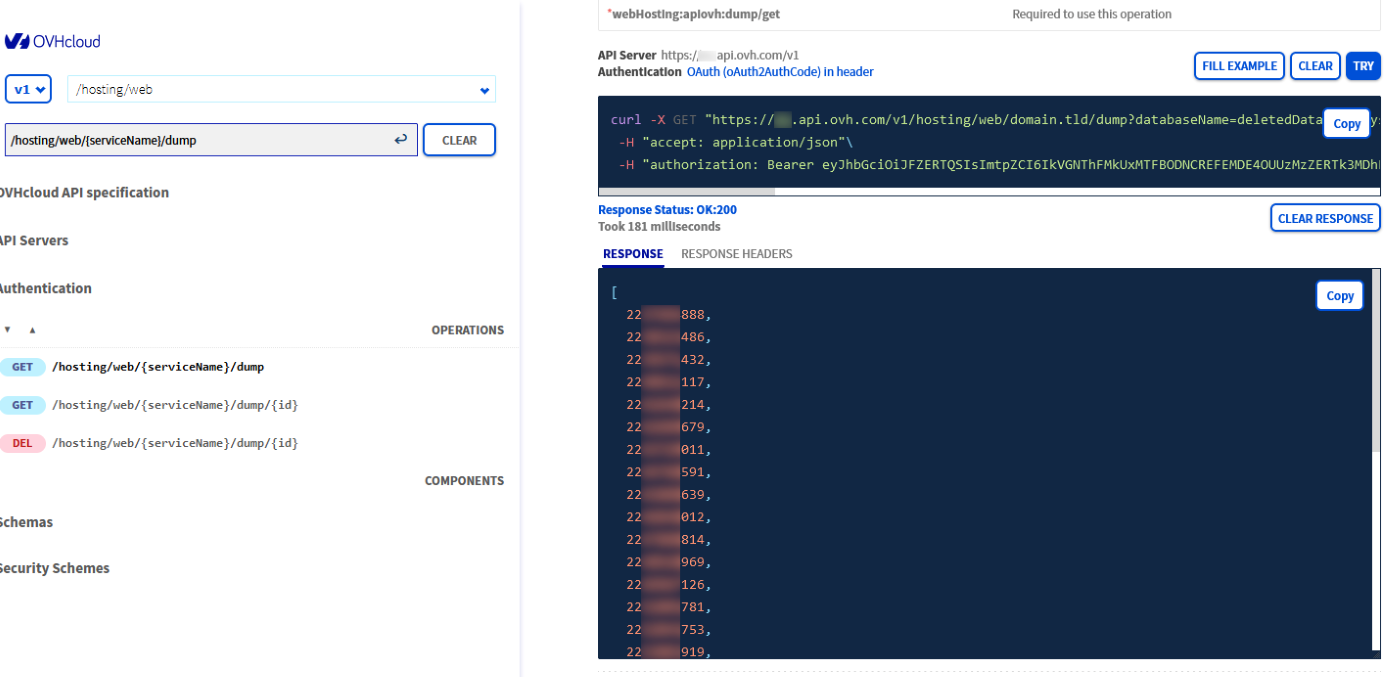1390x677 pixels.
Task: Open the v1 API version dropdown
Action: [28, 89]
